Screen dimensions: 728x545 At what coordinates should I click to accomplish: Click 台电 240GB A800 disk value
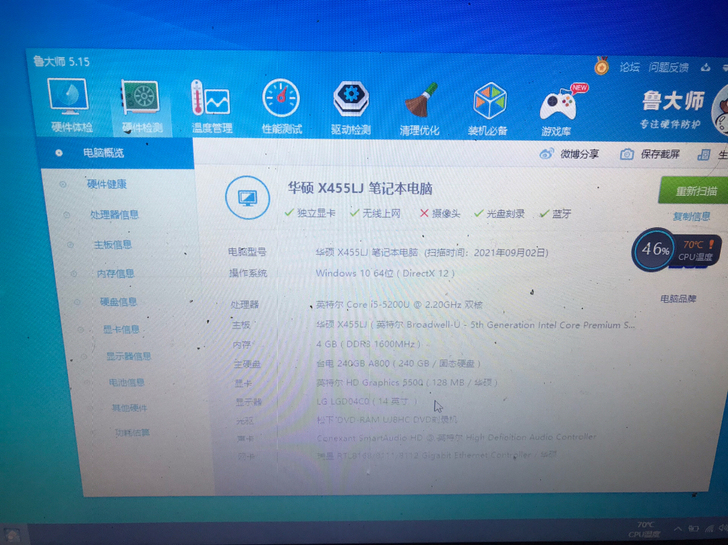(x=398, y=363)
